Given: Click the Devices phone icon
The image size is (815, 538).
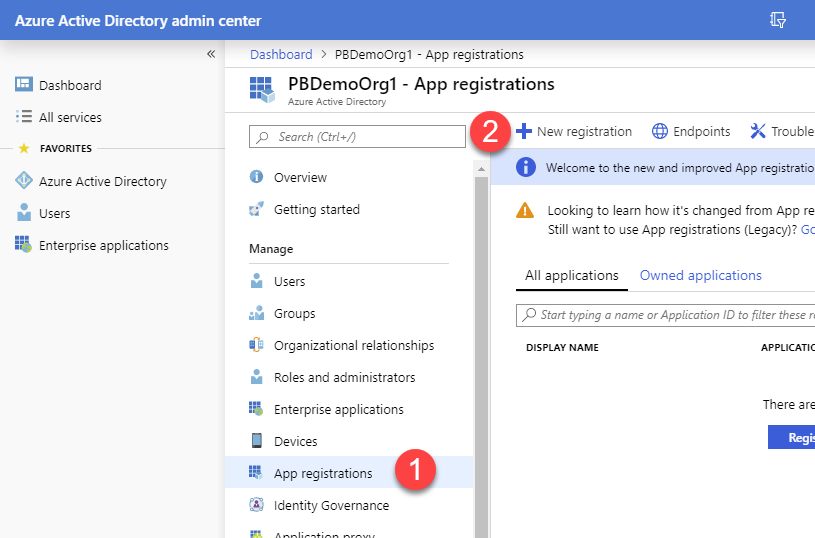Looking at the screenshot, I should point(256,441).
